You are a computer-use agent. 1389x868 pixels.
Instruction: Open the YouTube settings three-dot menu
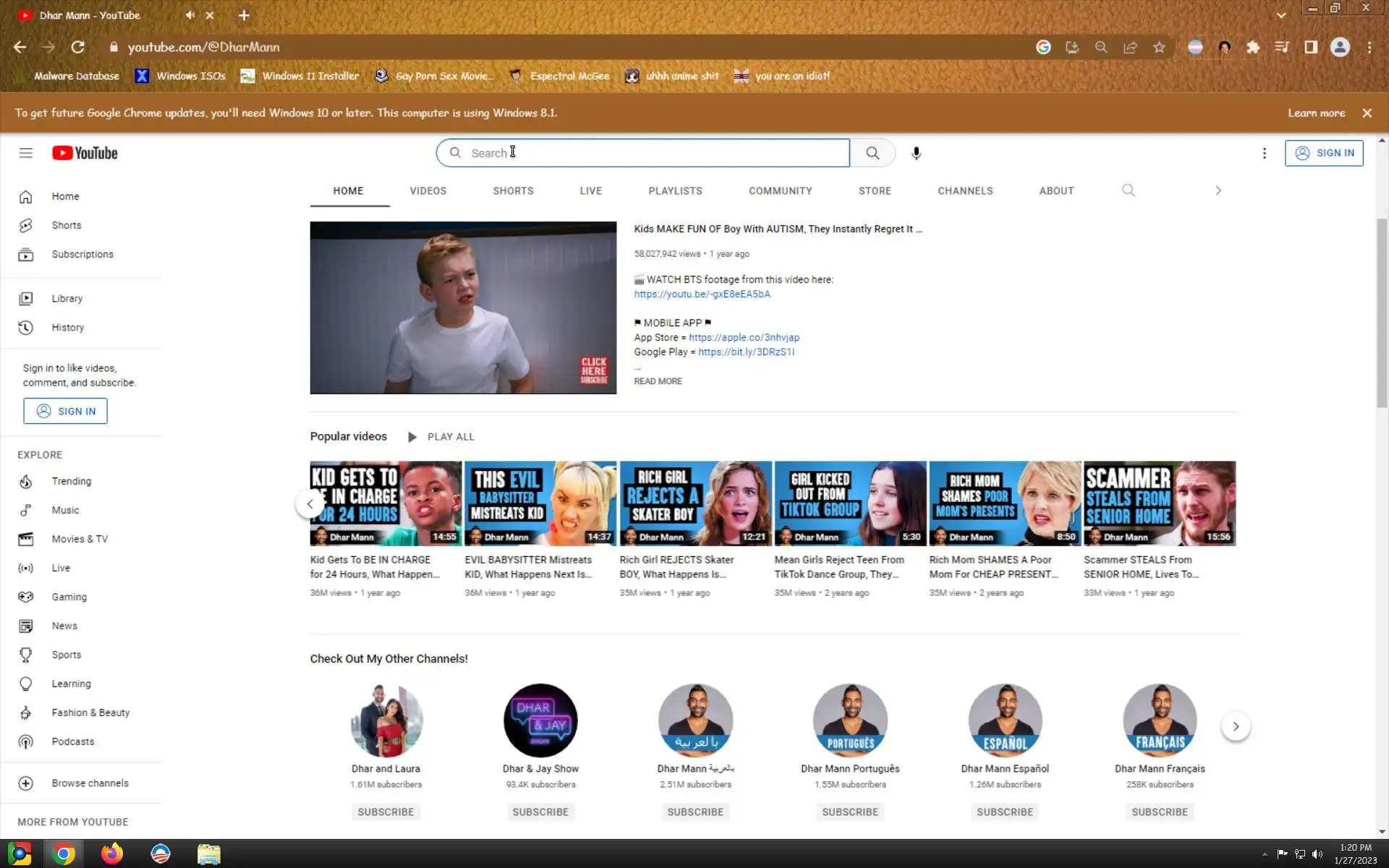point(1264,153)
